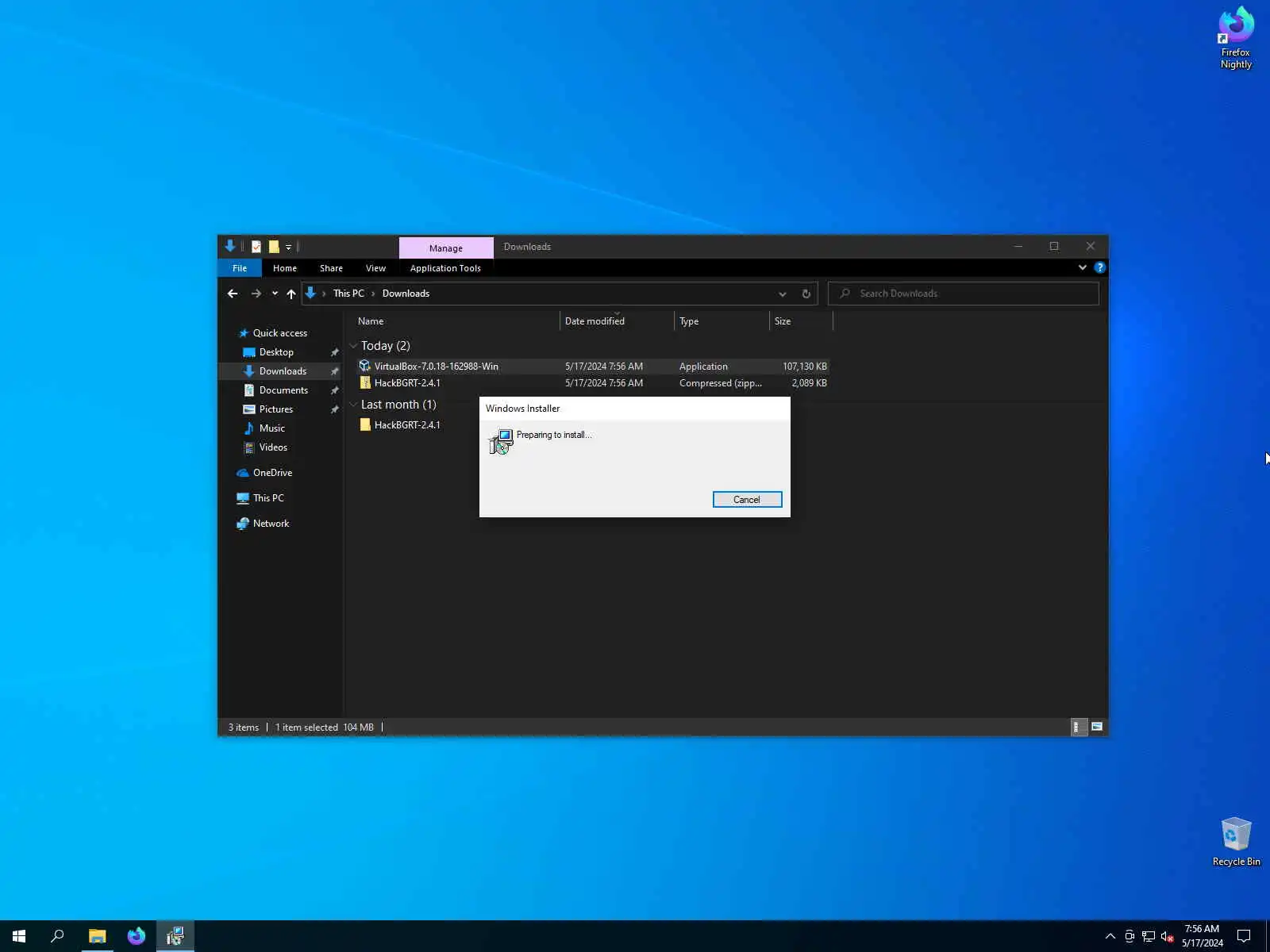
Task: Open the dropdown arrow after This PC breadcrumb
Action: [373, 294]
